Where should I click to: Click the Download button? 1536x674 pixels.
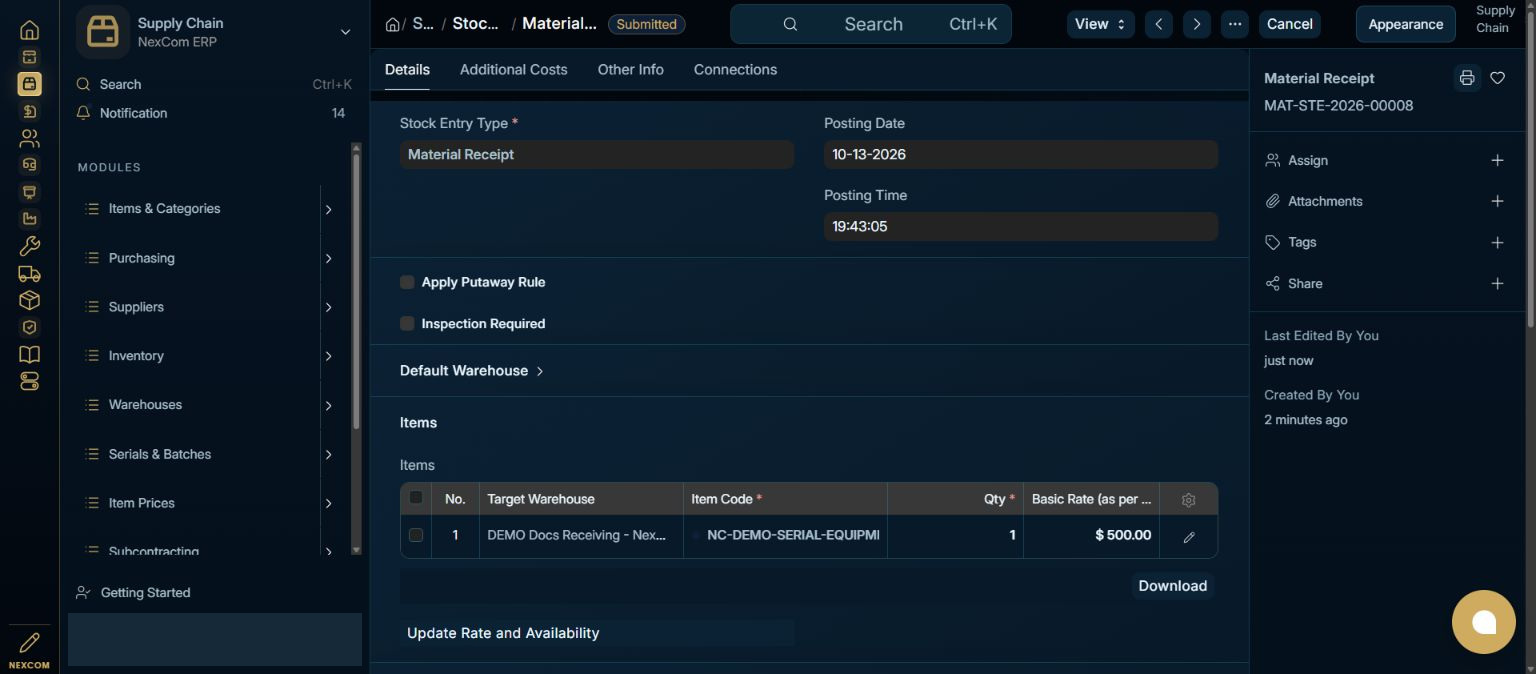click(1172, 586)
